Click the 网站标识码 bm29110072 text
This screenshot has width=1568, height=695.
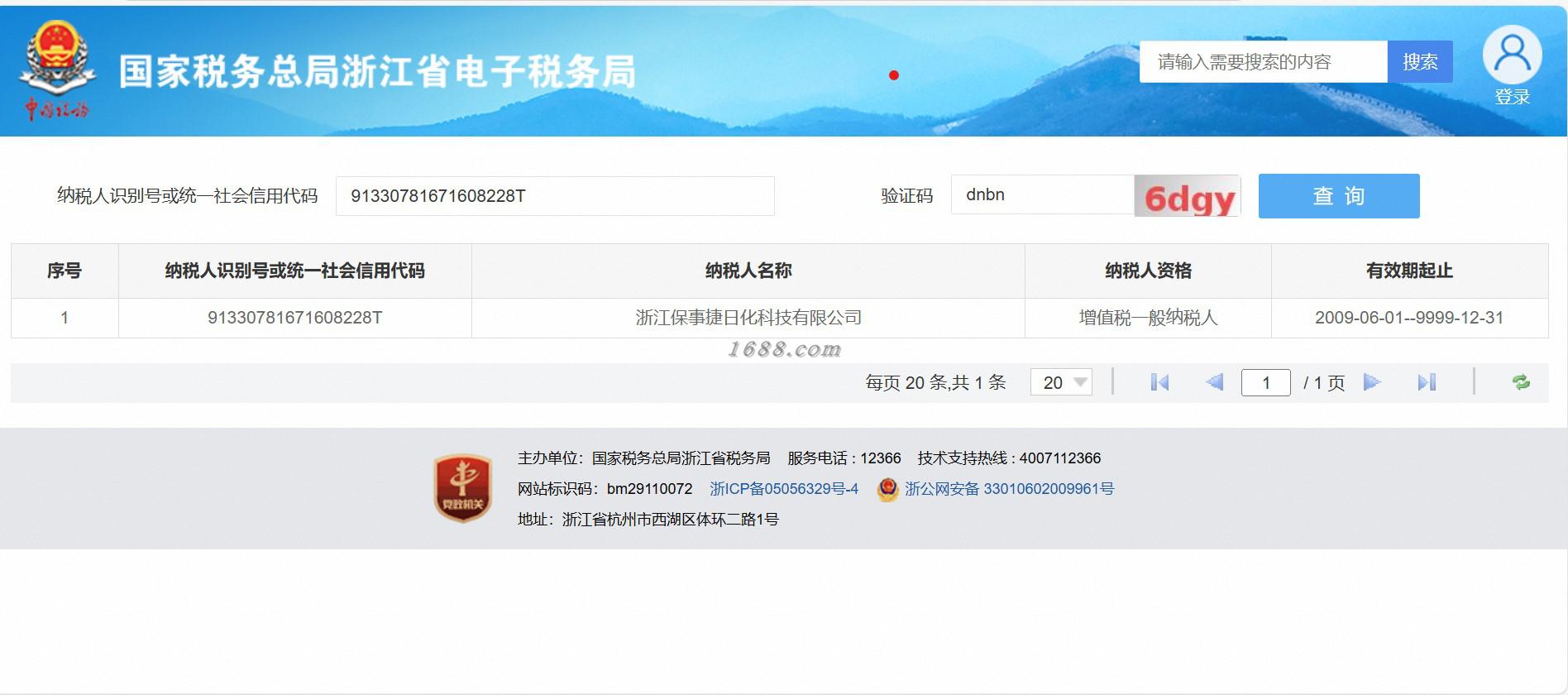(x=605, y=489)
